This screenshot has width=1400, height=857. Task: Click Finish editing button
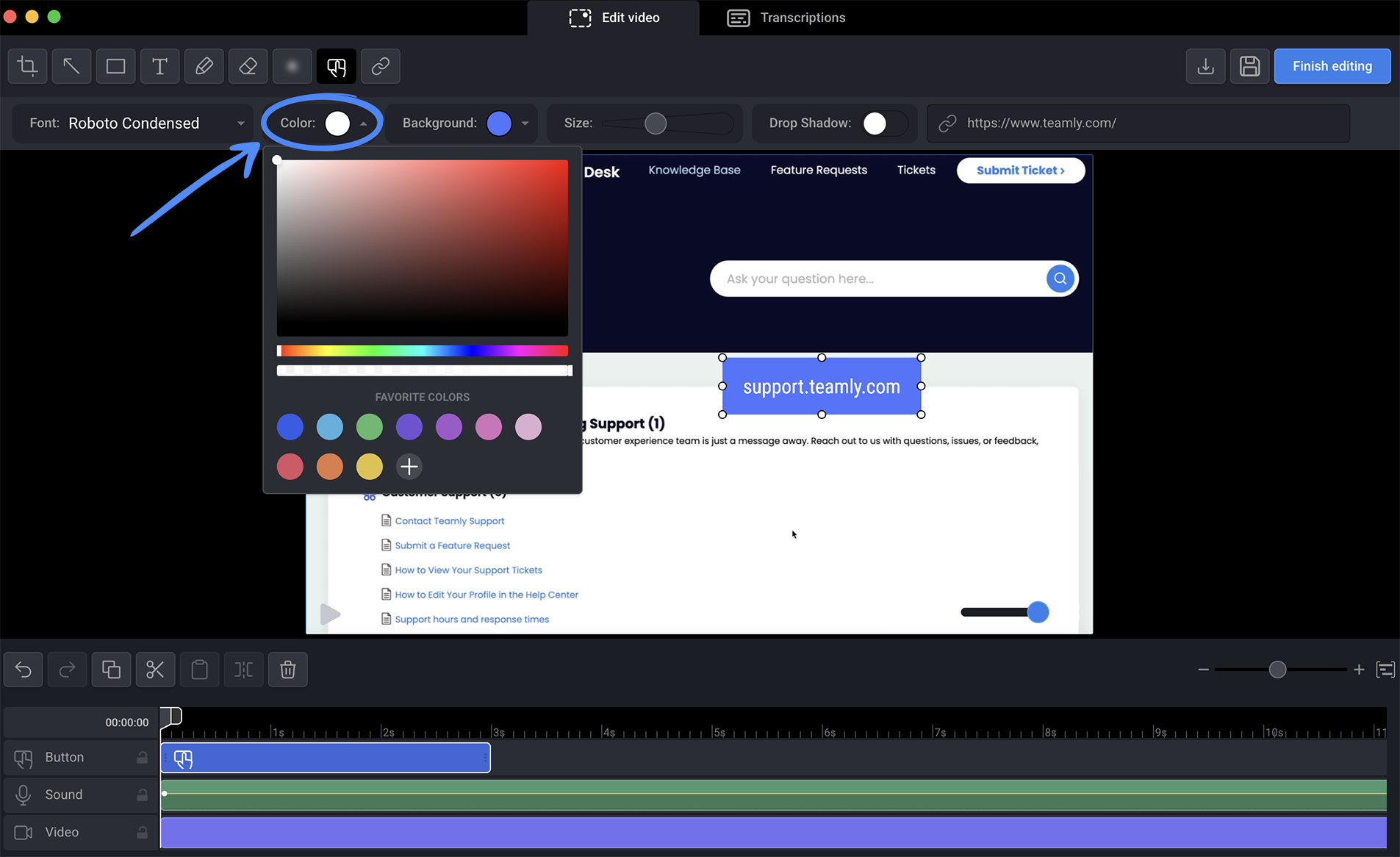click(x=1332, y=66)
